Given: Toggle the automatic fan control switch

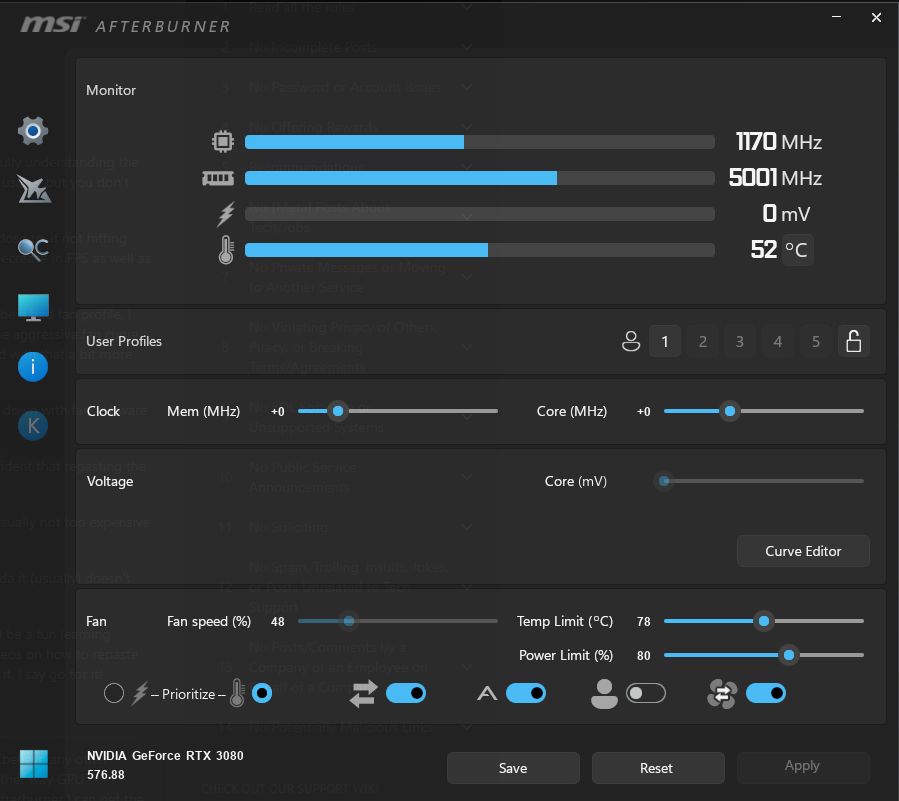Looking at the screenshot, I should tap(526, 693).
